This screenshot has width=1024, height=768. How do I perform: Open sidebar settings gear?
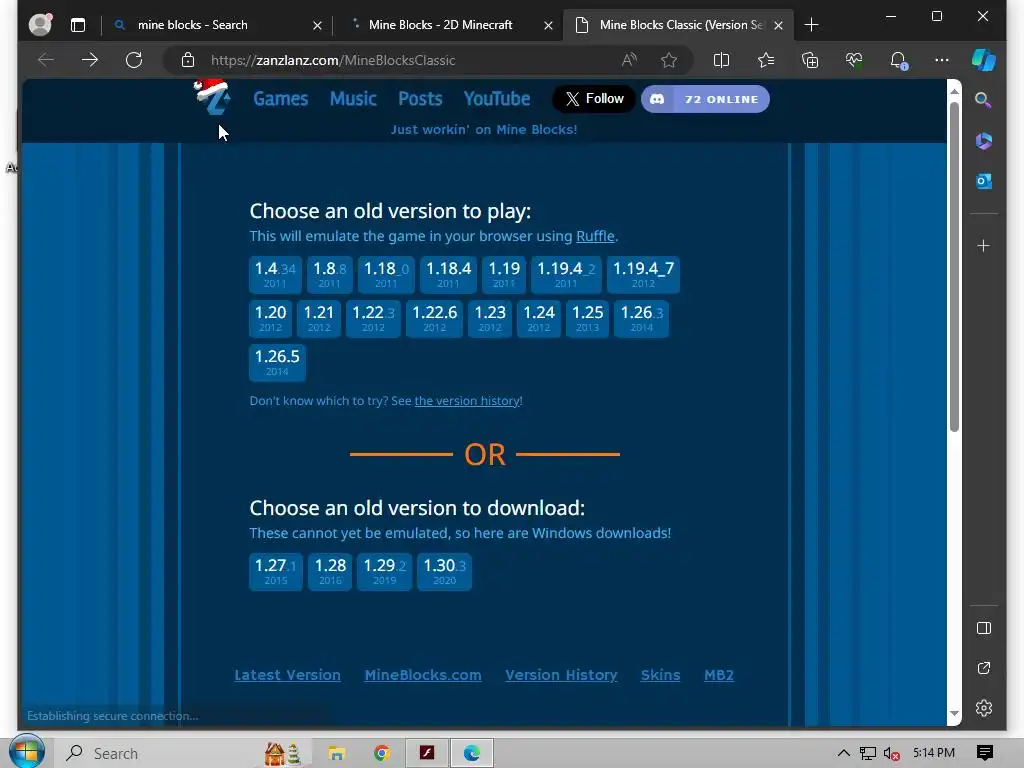click(x=984, y=708)
